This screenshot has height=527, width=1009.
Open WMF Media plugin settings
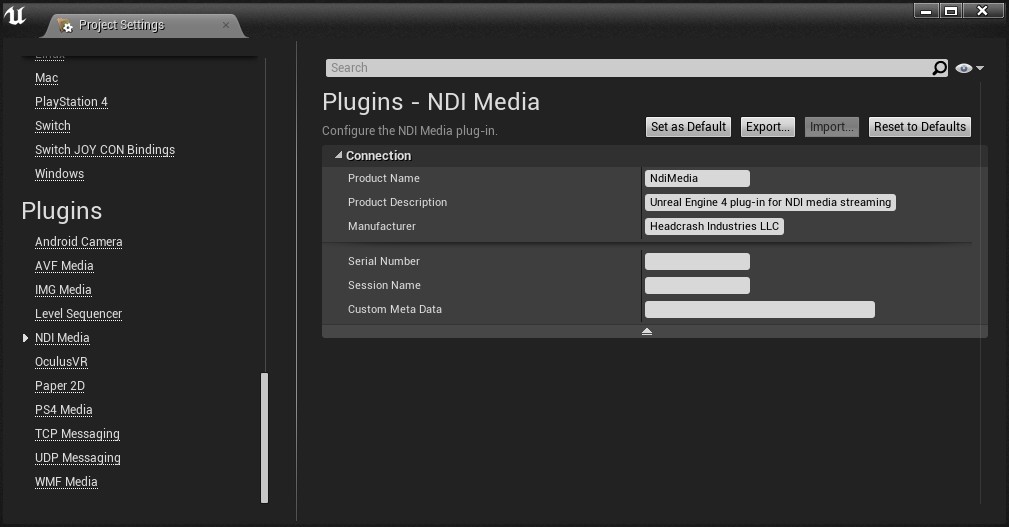(66, 482)
